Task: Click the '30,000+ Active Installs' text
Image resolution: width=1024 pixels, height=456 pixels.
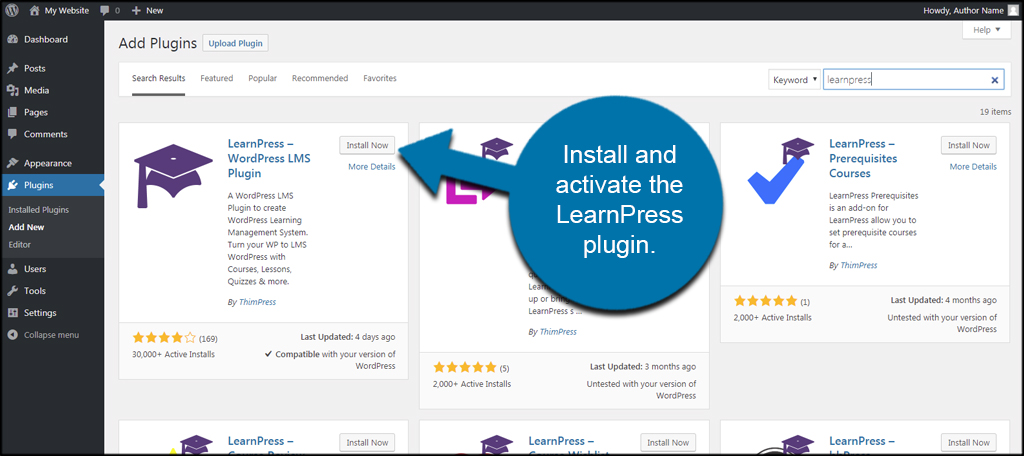Action: 173,354
